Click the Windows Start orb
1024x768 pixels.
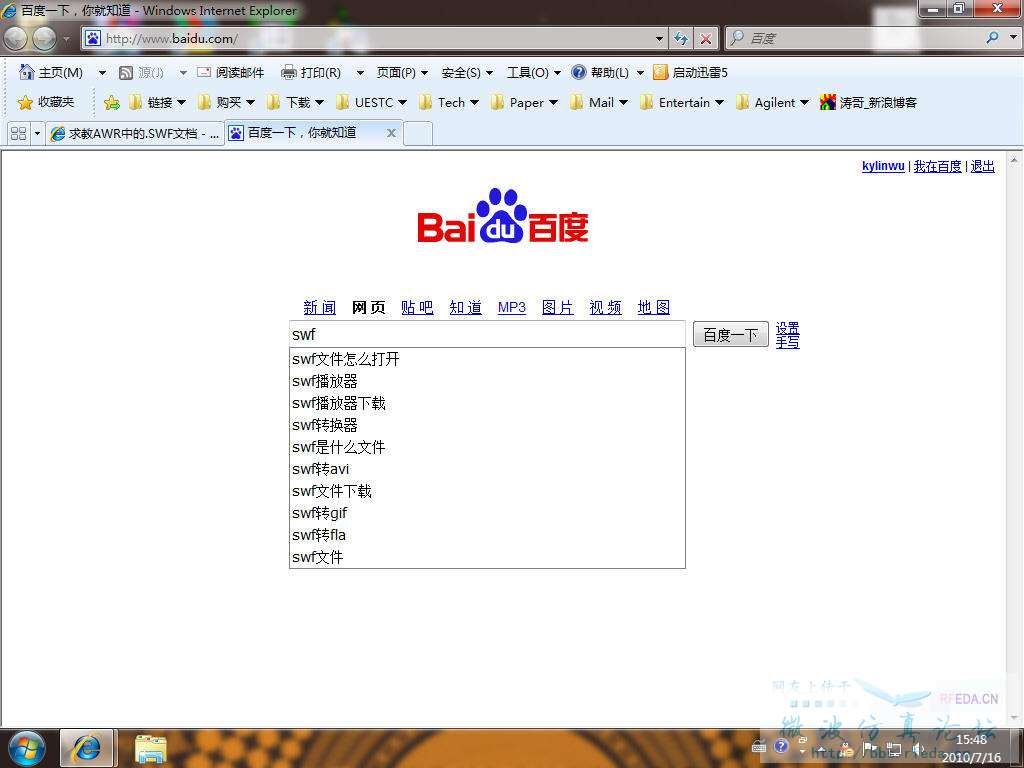coord(26,748)
